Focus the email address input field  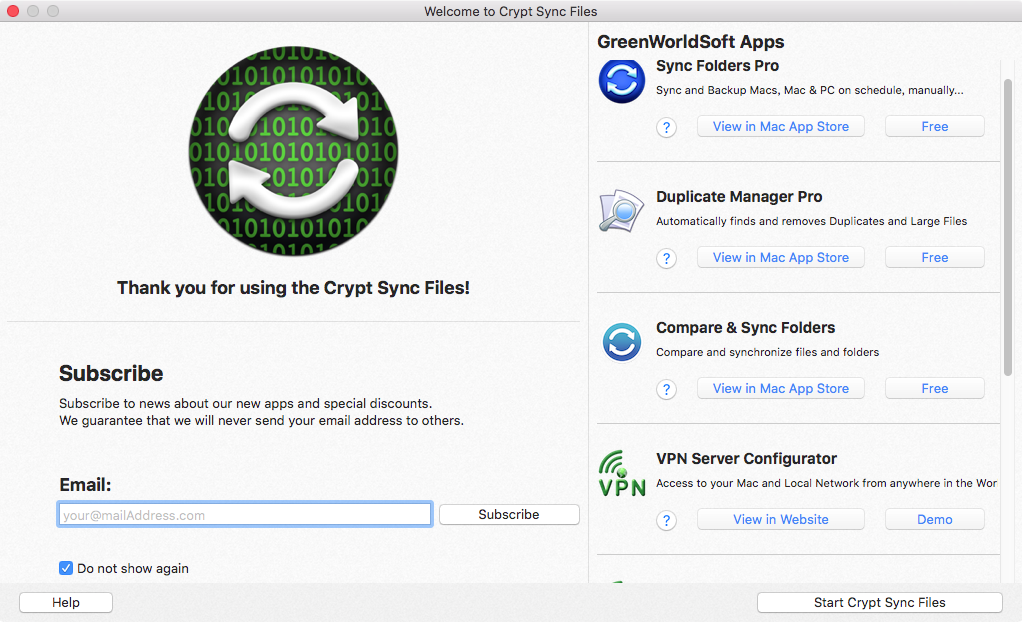[x=245, y=514]
